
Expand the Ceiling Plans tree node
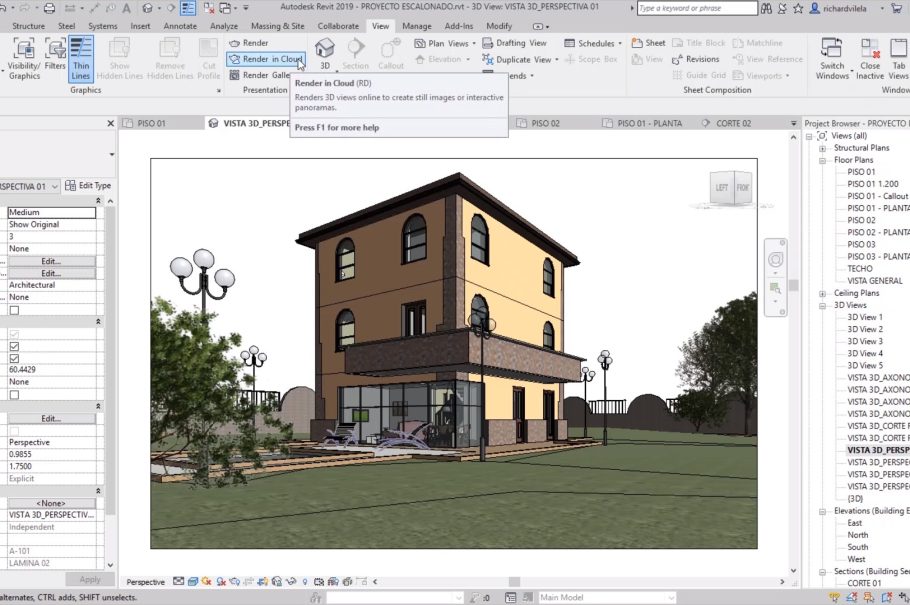coord(822,293)
